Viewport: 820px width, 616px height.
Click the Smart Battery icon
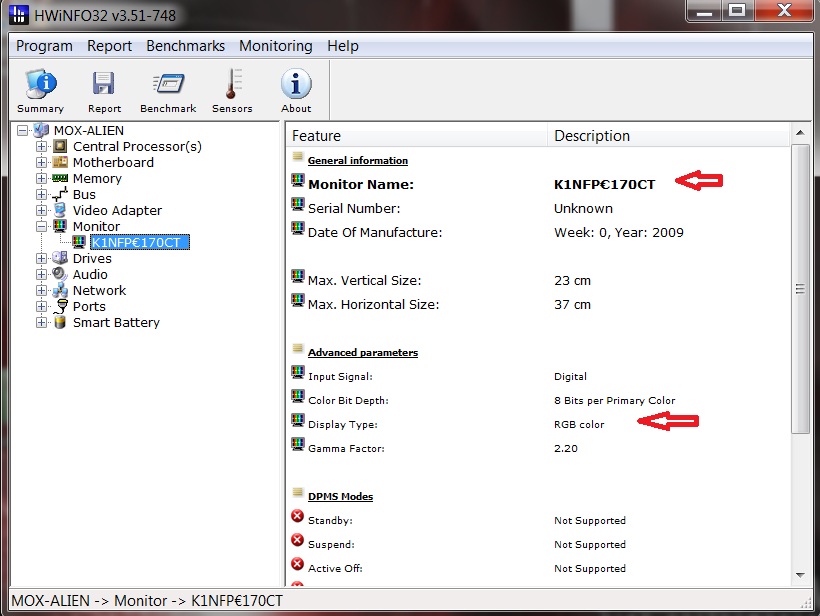pyautogui.click(x=60, y=322)
